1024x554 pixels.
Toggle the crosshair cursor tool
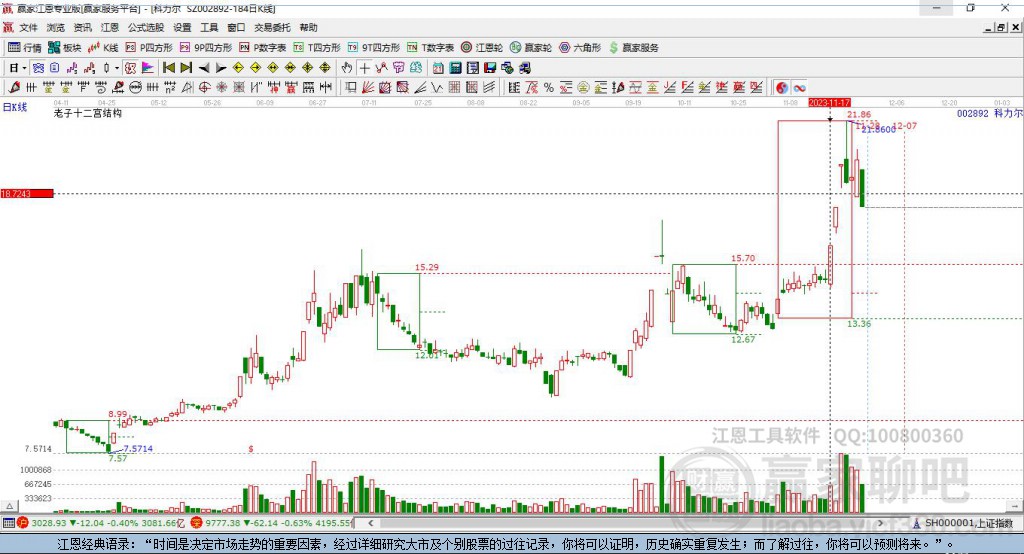(364, 68)
